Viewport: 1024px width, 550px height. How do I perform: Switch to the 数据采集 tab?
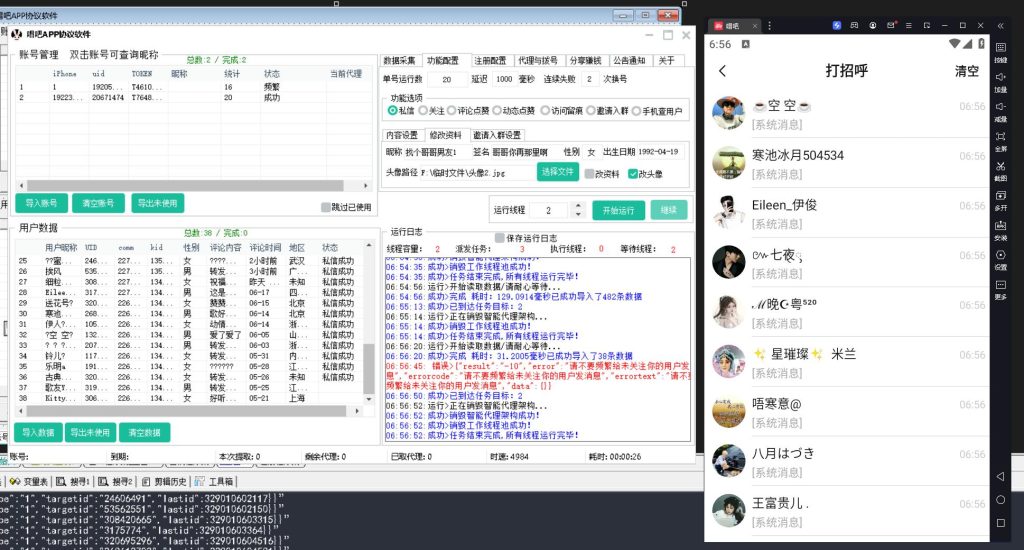pyautogui.click(x=399, y=60)
